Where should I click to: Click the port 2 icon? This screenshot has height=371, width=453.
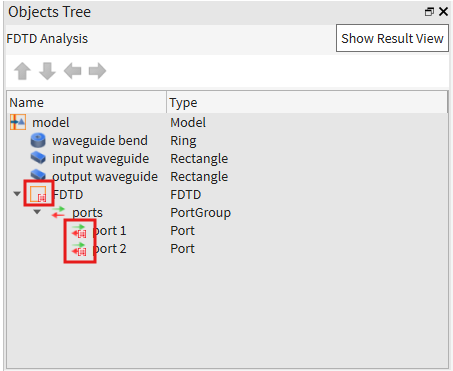[x=79, y=249]
